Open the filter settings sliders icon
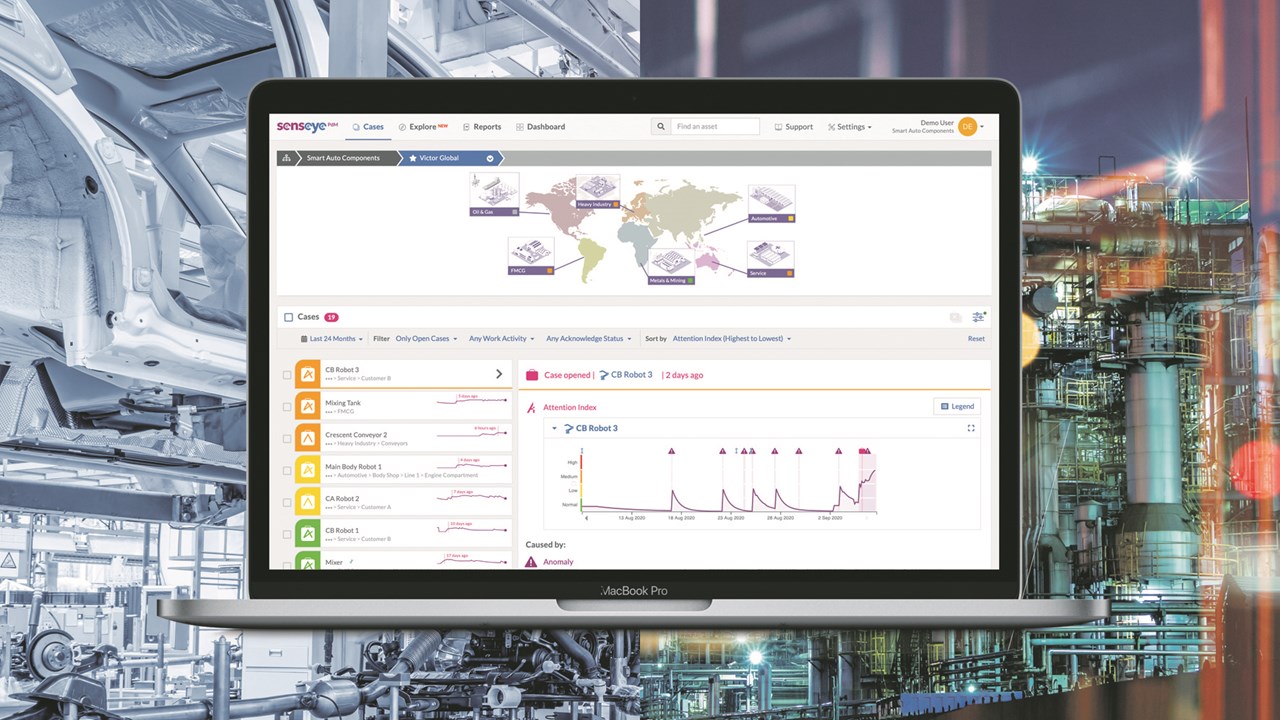Screen dimensions: 1280x720 [x=978, y=317]
